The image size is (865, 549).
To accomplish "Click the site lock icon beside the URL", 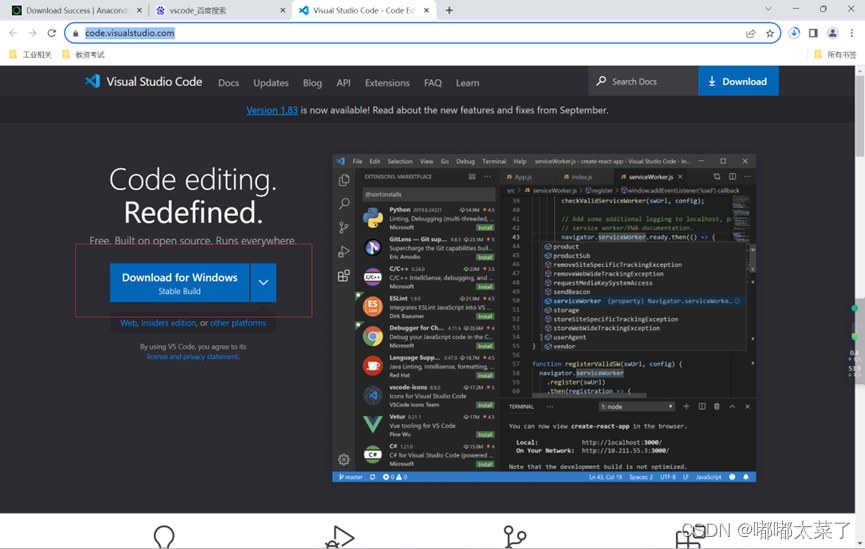I will click(76, 33).
